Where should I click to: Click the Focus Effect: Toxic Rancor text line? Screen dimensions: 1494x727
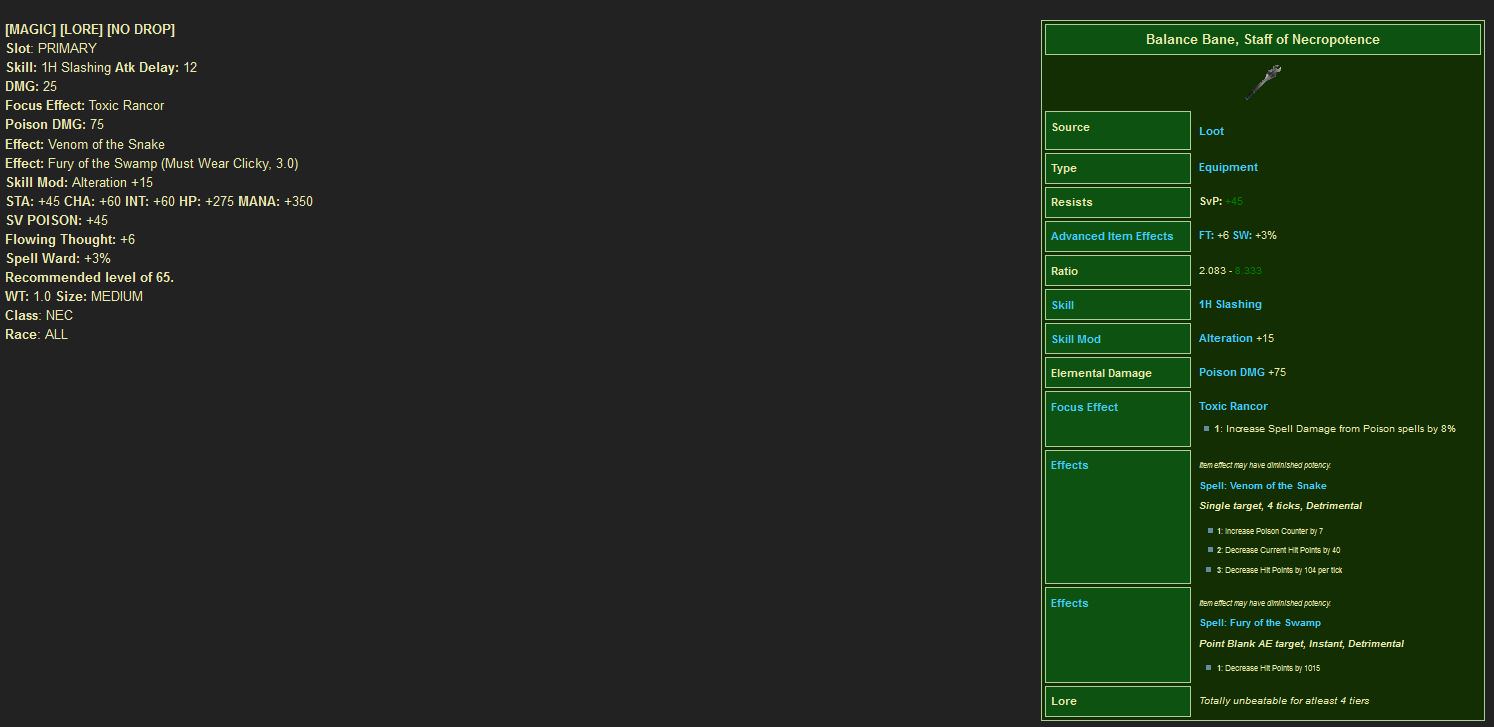click(x=85, y=105)
